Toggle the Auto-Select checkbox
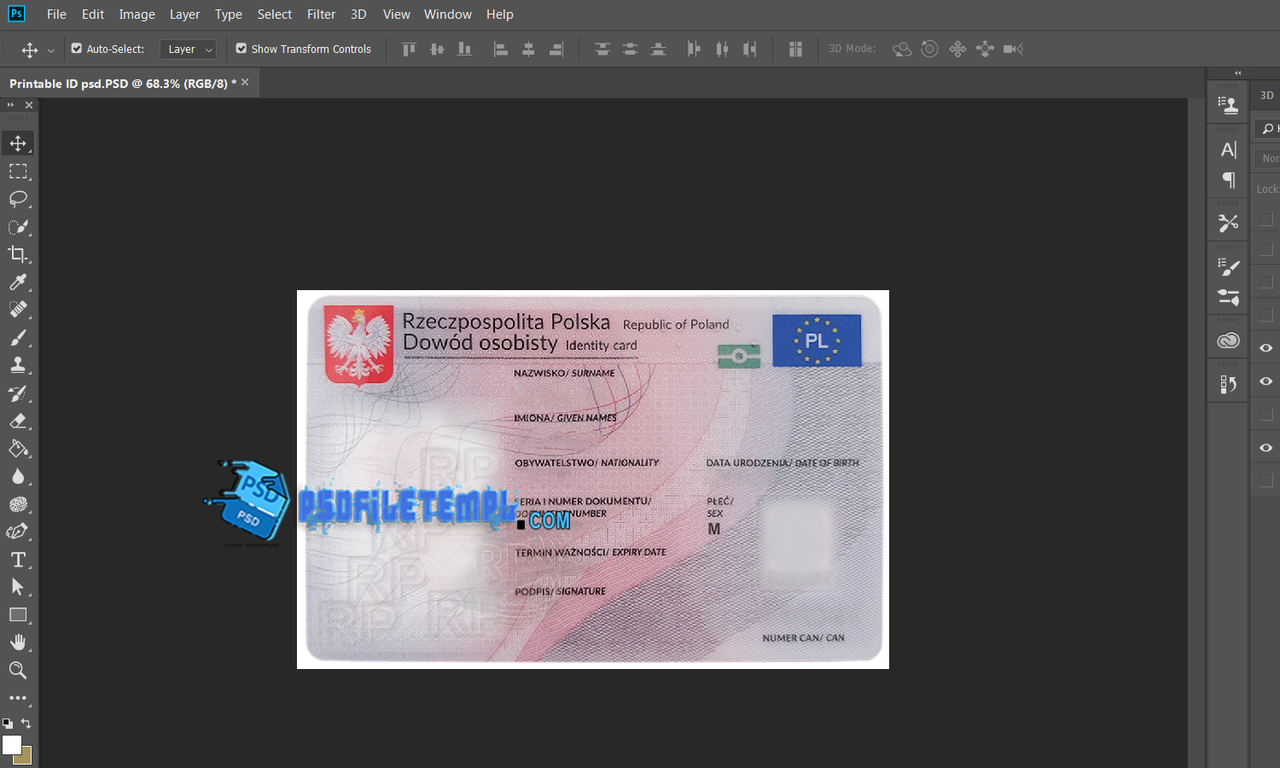This screenshot has width=1280, height=768. click(x=77, y=48)
